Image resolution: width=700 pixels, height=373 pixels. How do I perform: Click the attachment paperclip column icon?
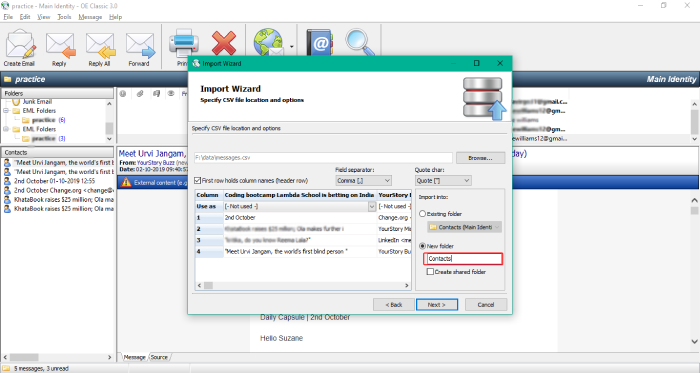(140, 94)
